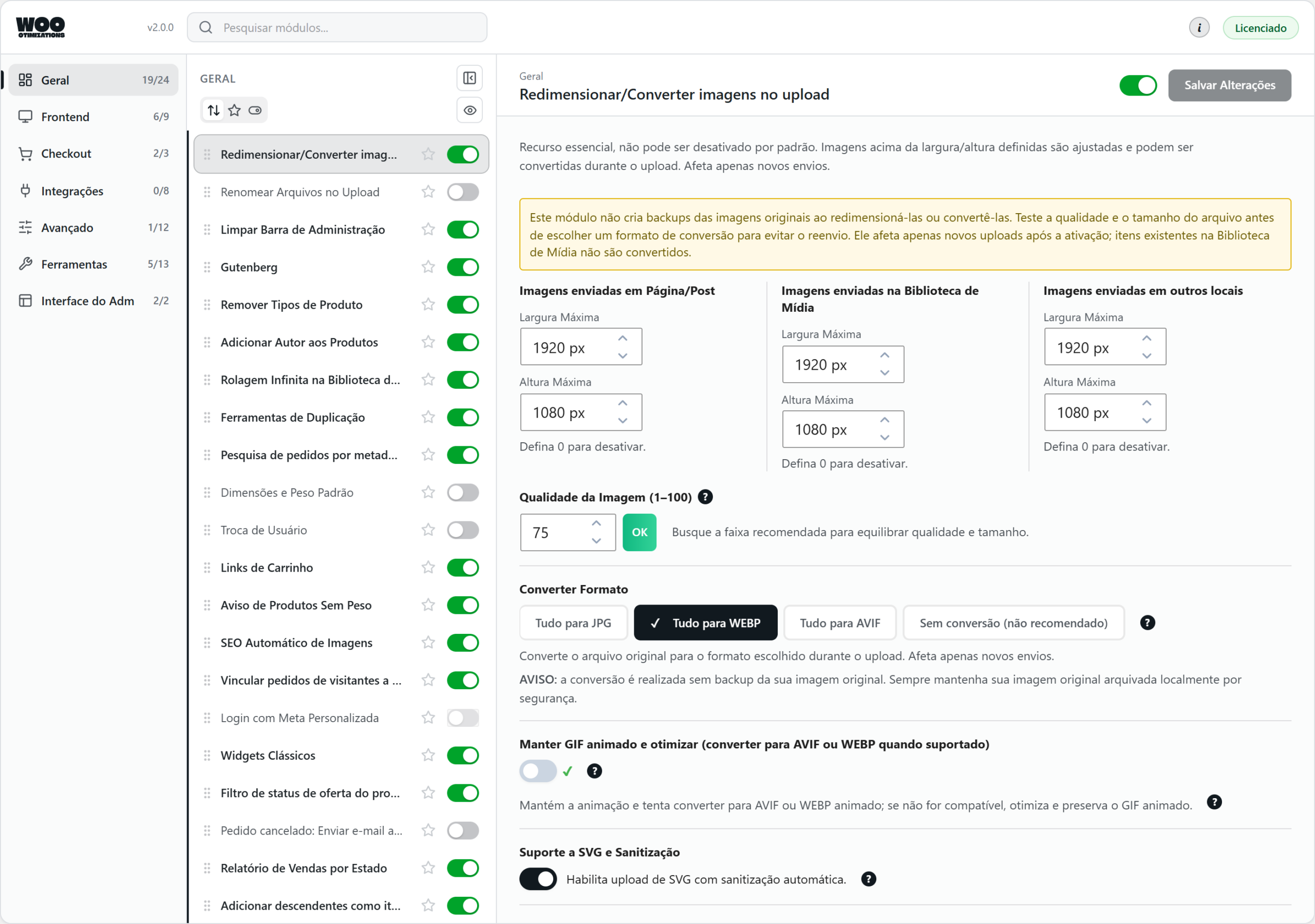
Task: Increase outros locais Largura Máxima
Action: pos(1147,338)
